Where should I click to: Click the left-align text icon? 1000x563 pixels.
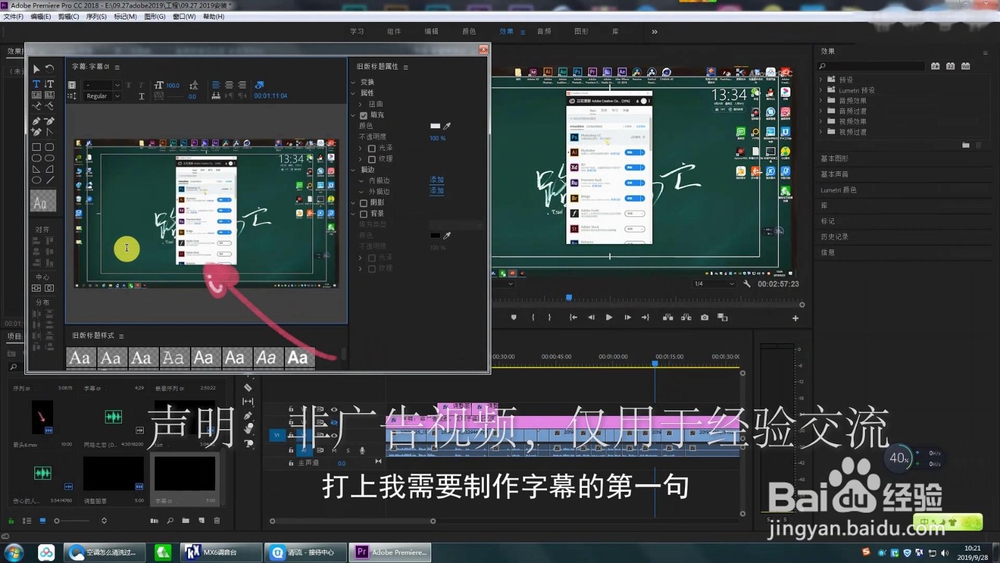click(x=216, y=85)
